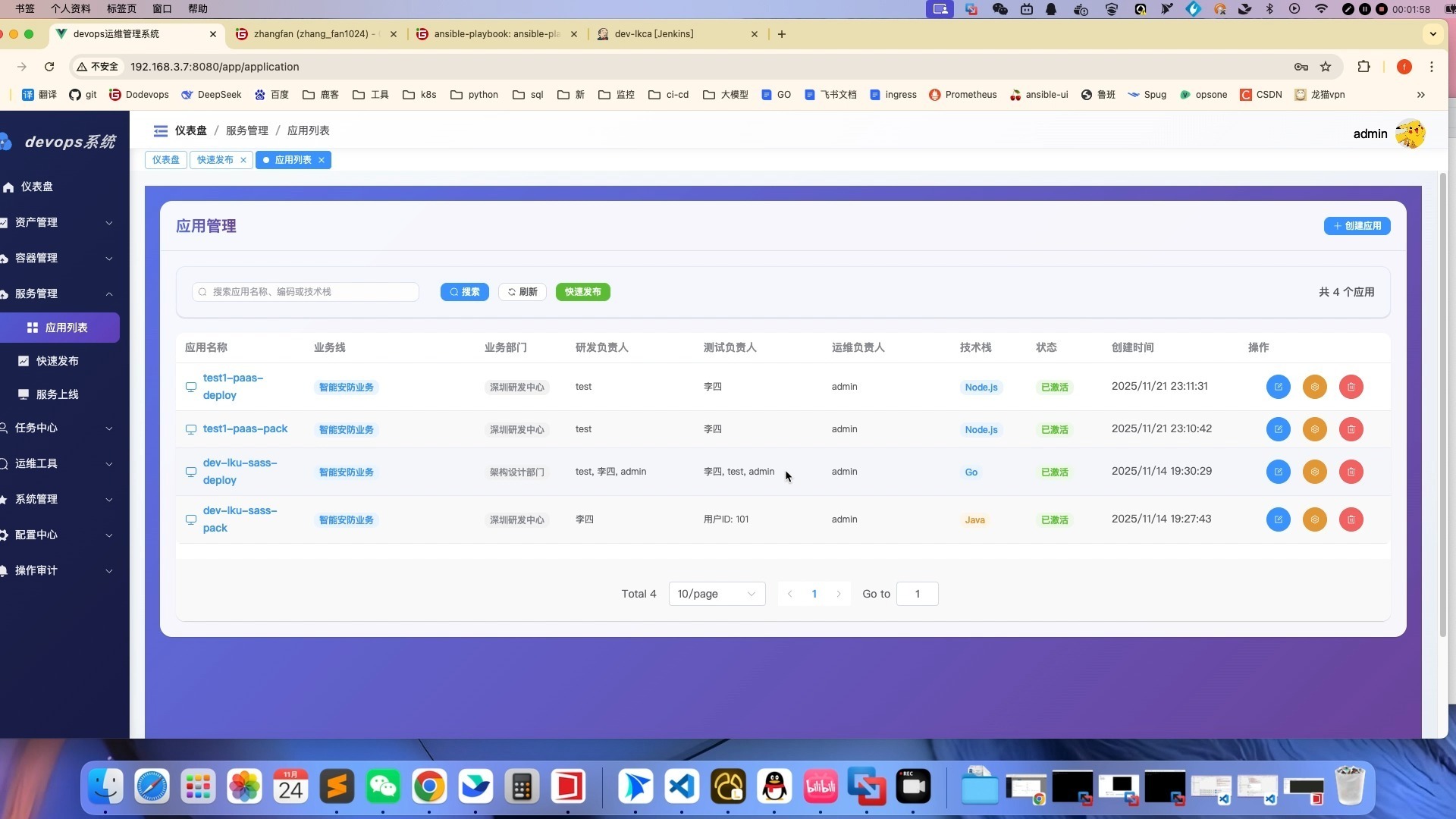Open the 帮助 menu in macOS menu bar
This screenshot has height=819, width=1456.
click(x=197, y=8)
